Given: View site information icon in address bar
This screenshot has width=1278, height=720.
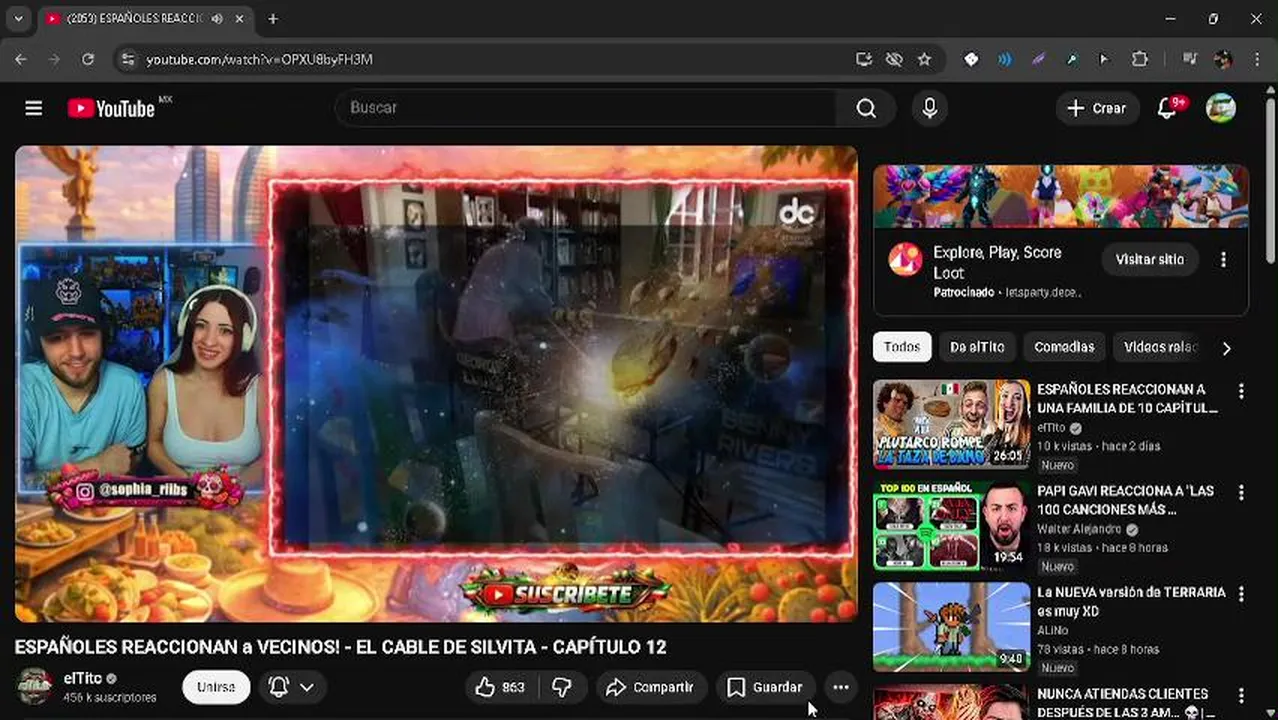Looking at the screenshot, I should point(127,59).
